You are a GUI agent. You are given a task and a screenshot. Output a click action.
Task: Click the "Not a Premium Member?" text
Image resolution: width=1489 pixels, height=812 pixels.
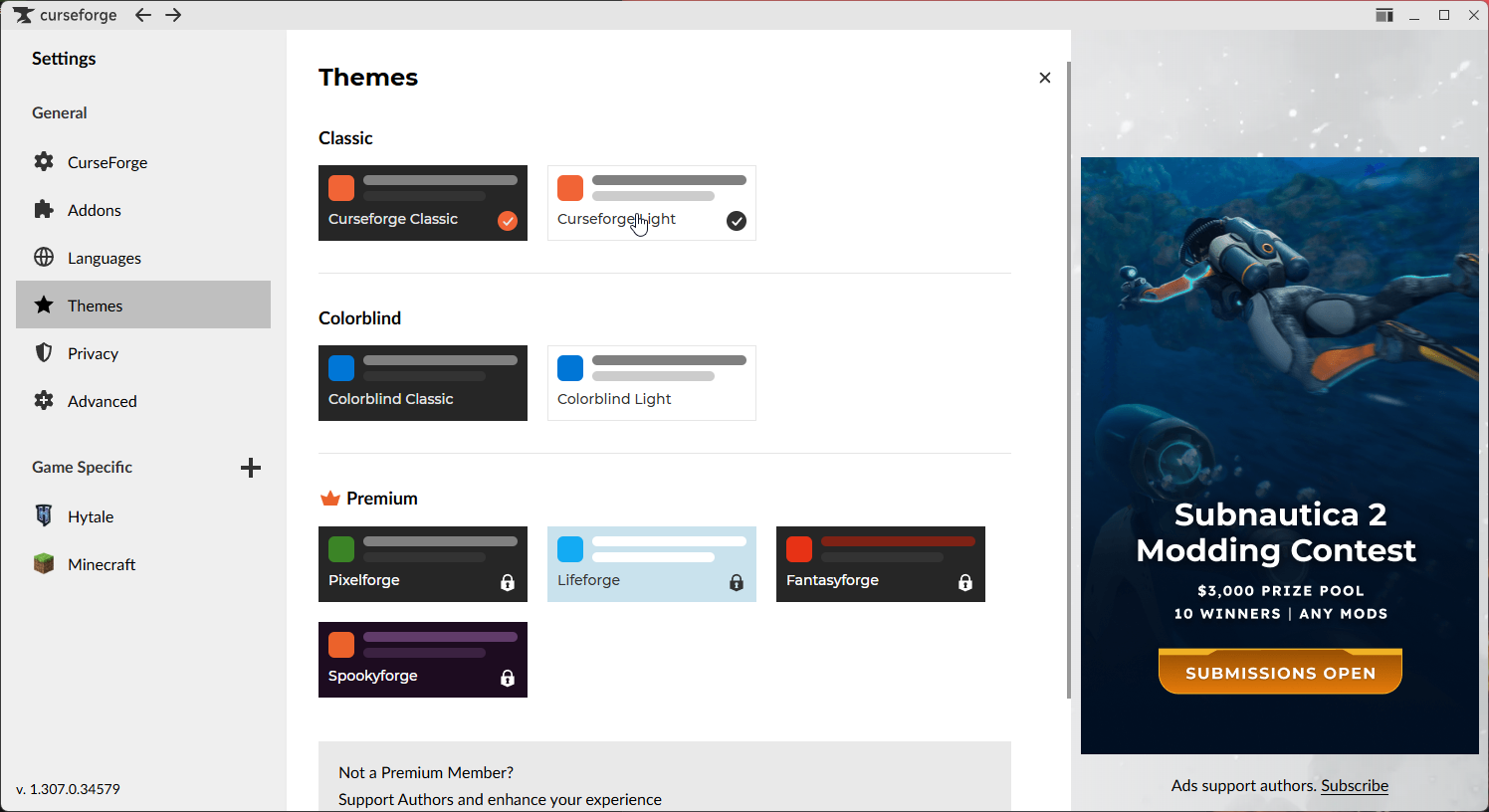(426, 772)
